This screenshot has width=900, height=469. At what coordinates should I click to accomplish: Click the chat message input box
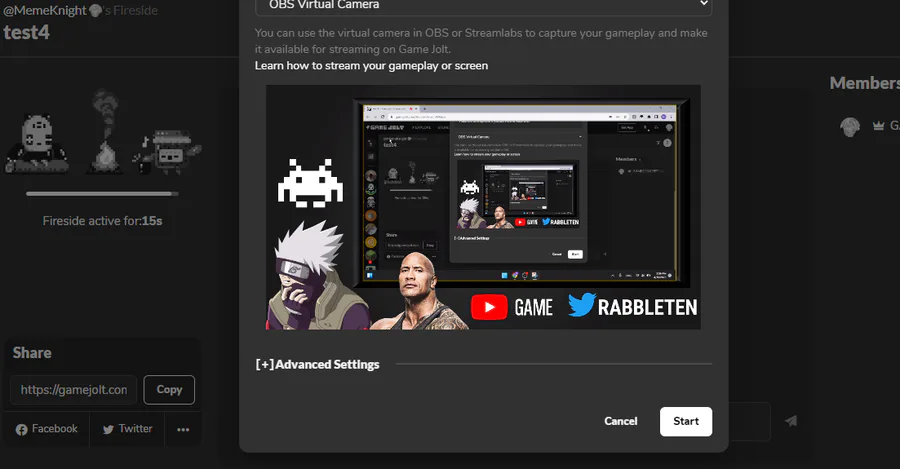(750, 421)
